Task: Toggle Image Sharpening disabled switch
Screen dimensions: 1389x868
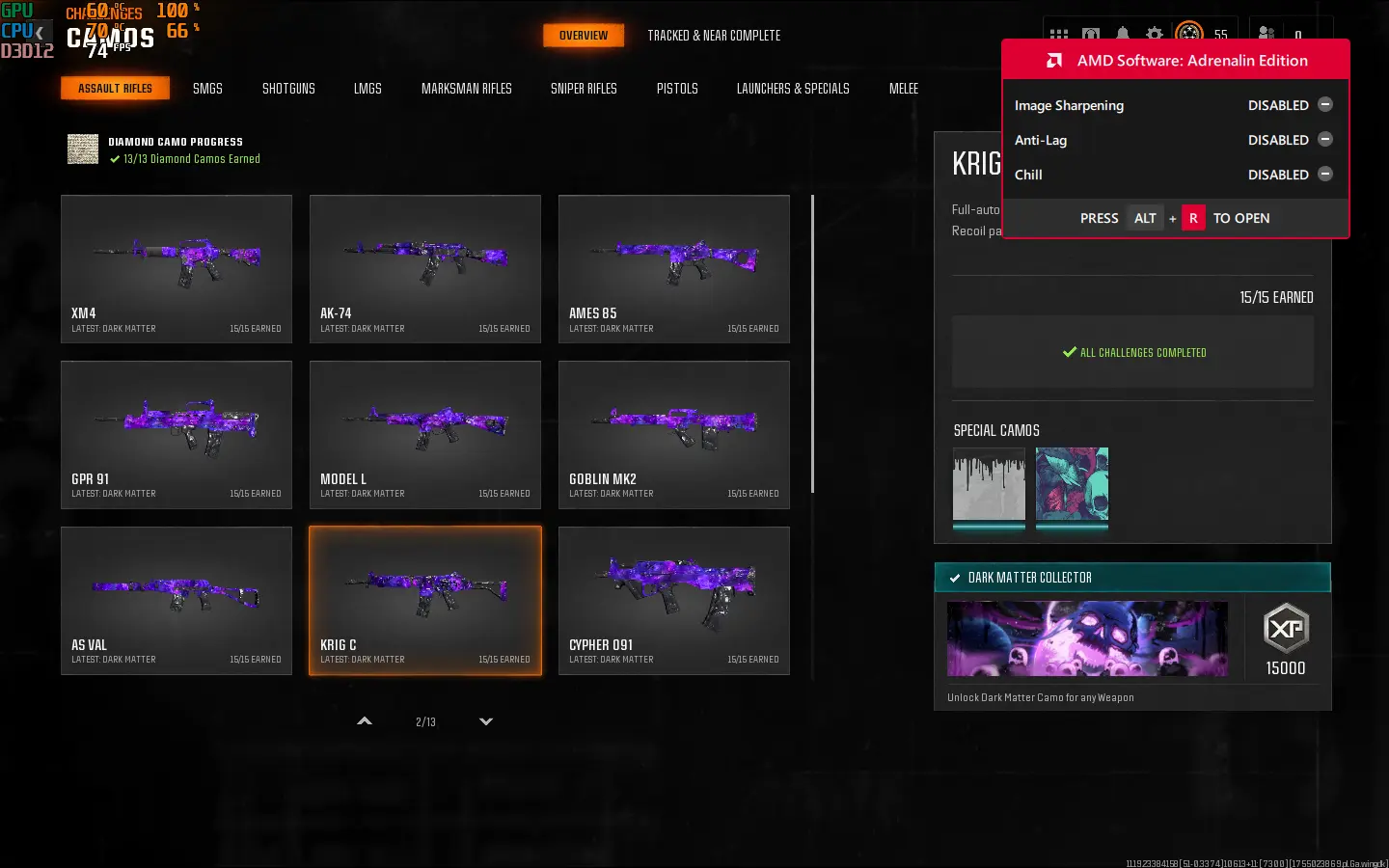Action: coord(1325,105)
